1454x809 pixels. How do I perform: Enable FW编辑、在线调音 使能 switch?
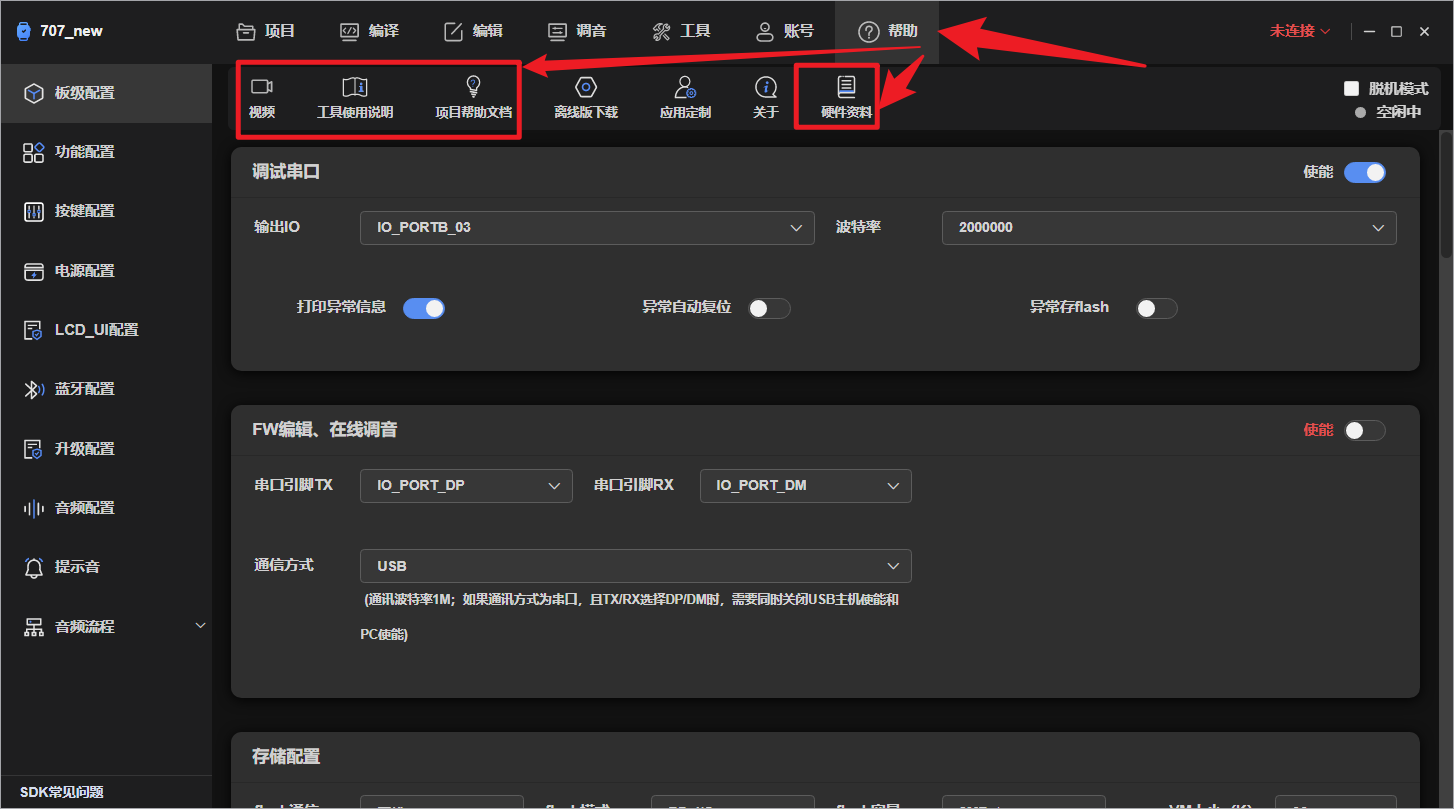pyautogui.click(x=1364, y=430)
